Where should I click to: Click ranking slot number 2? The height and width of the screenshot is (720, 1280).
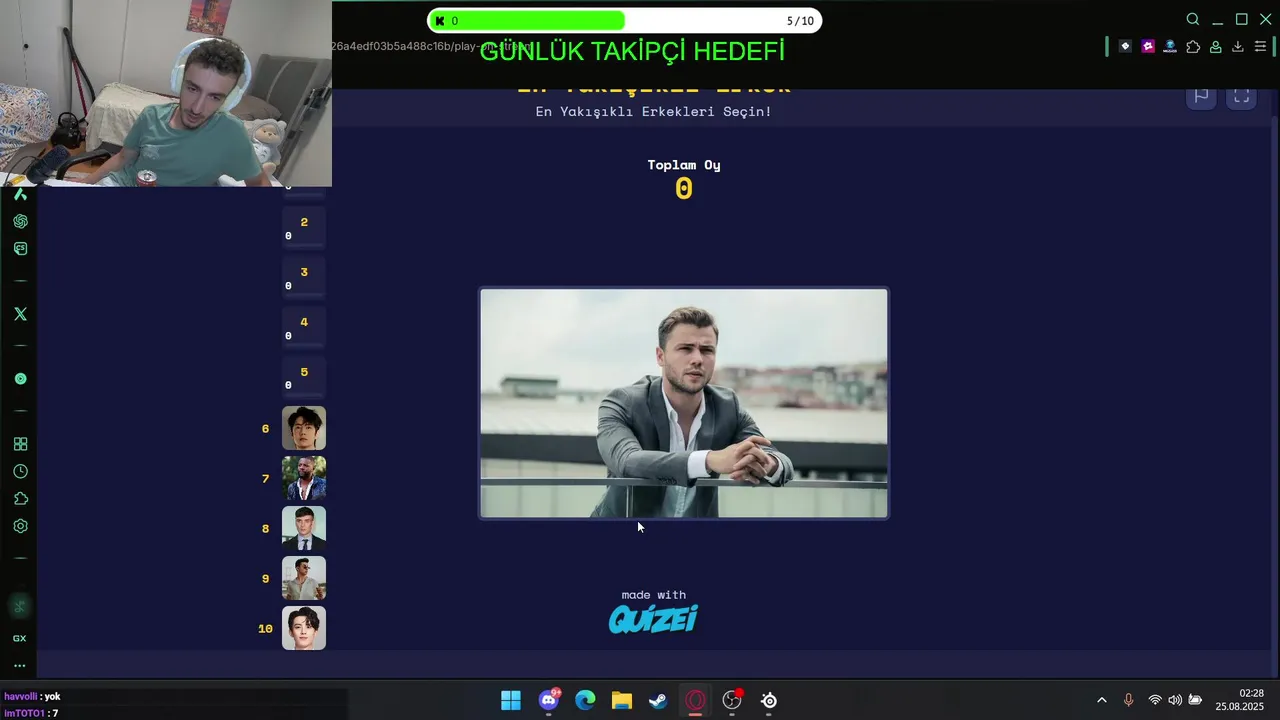(304, 228)
